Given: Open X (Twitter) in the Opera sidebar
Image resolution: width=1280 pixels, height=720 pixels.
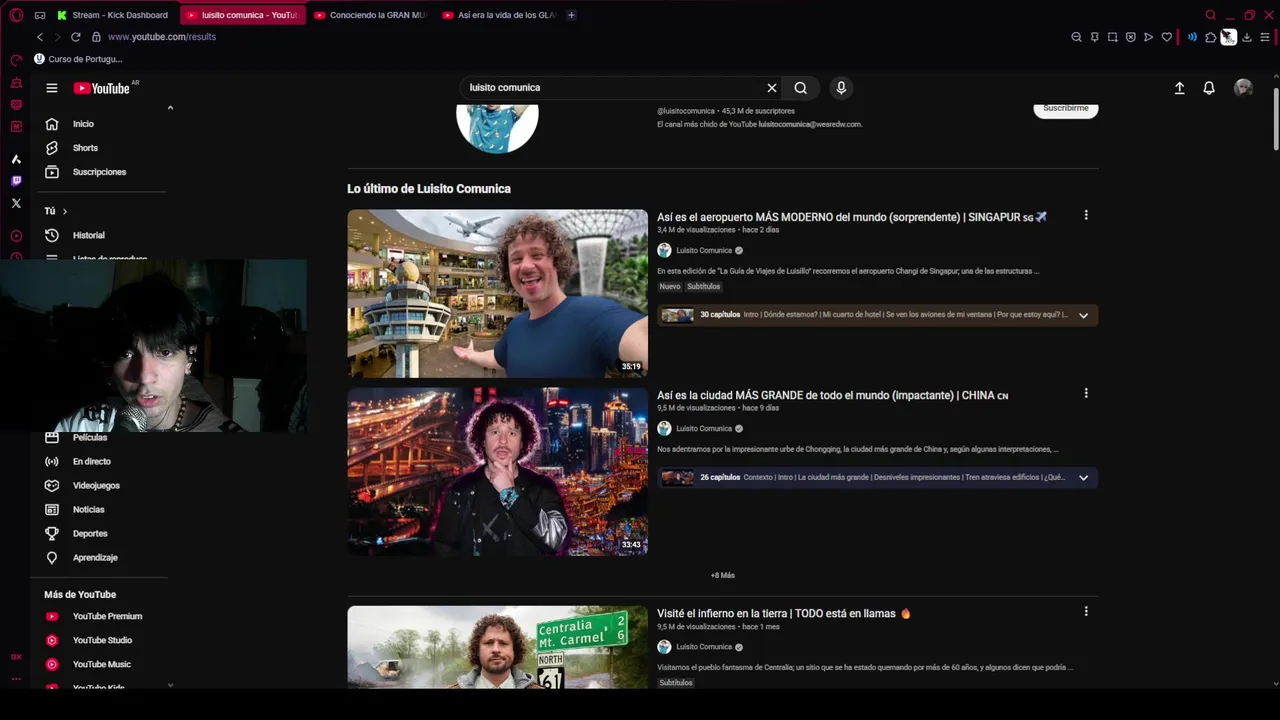Looking at the screenshot, I should 16,203.
